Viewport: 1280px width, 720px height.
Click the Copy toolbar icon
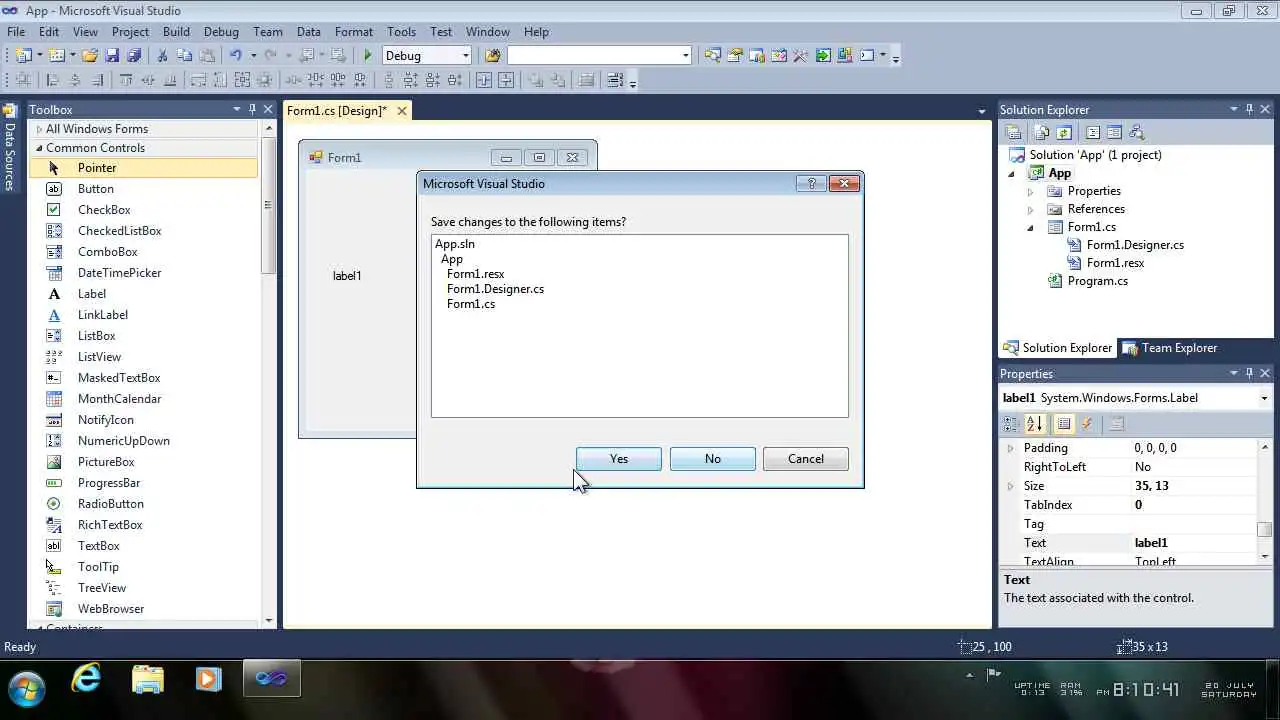[x=184, y=55]
